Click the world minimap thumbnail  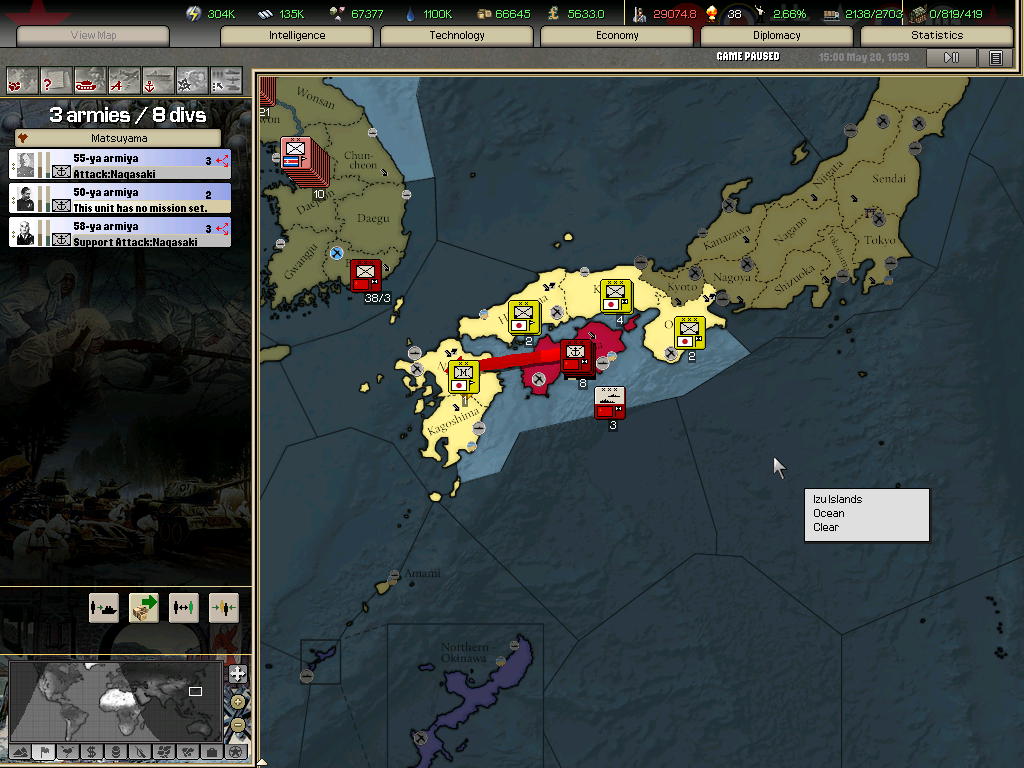pos(114,699)
